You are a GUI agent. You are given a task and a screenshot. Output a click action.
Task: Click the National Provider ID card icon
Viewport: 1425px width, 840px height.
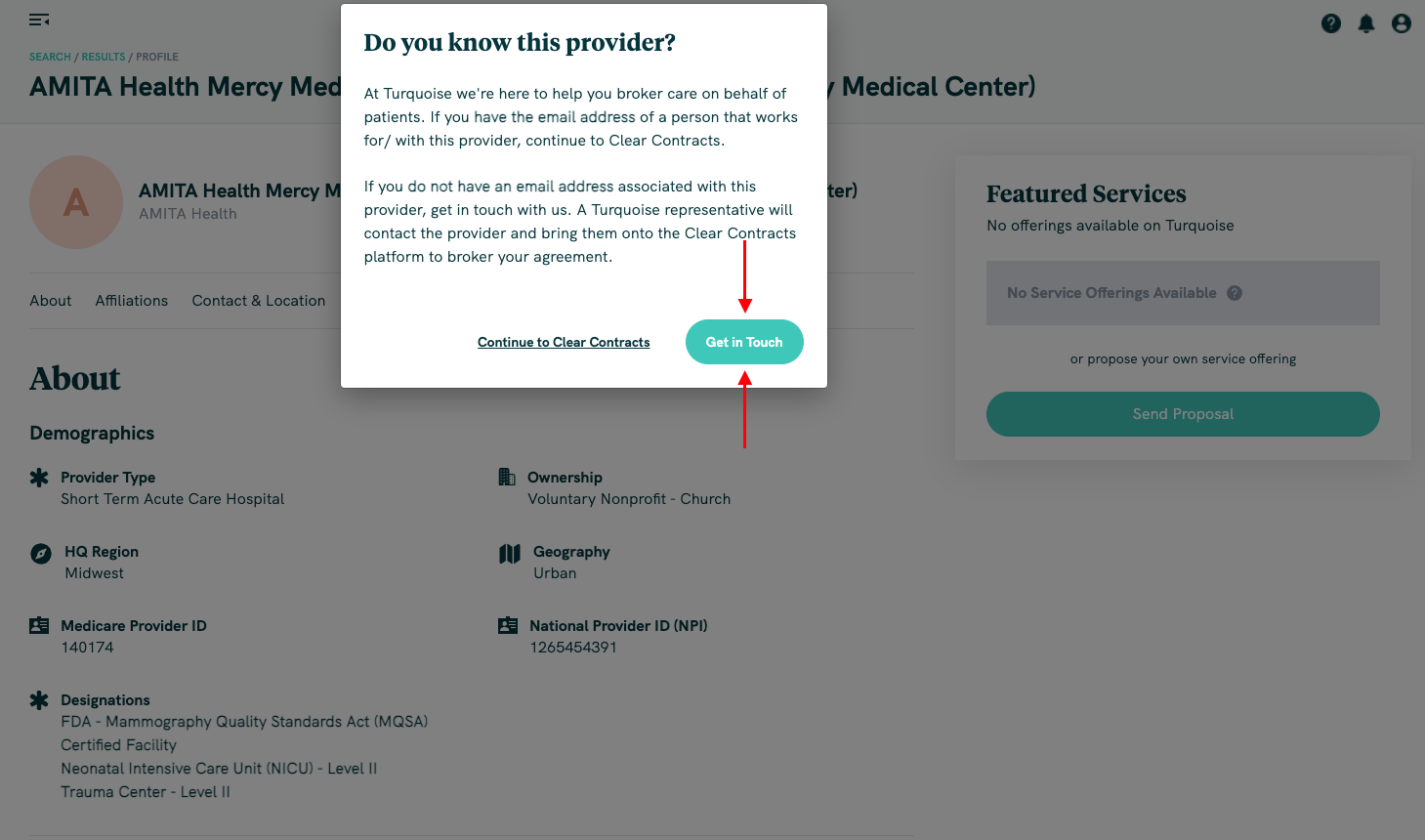(x=508, y=625)
